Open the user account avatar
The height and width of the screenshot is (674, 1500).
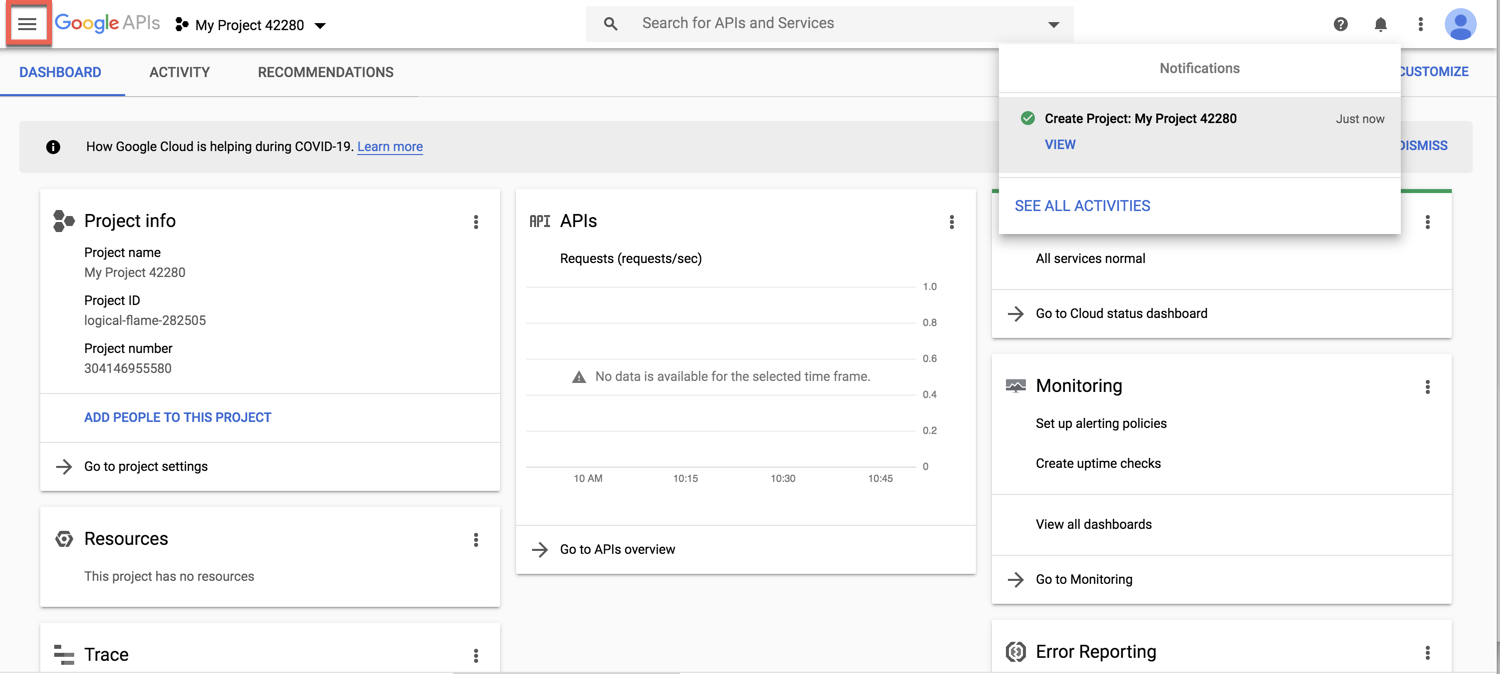click(x=1460, y=24)
